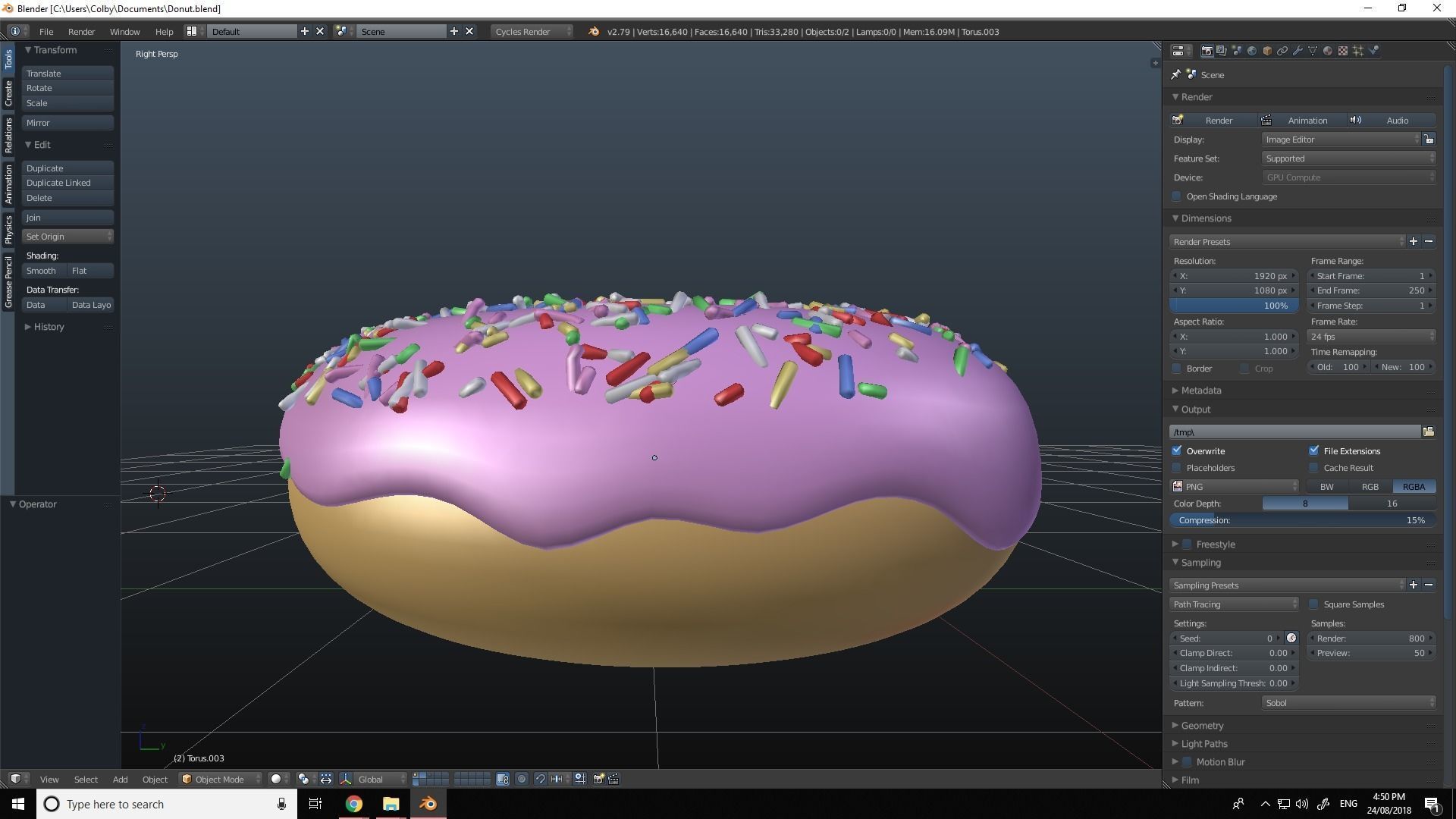Click the Duplicate Linked button

tap(67, 183)
